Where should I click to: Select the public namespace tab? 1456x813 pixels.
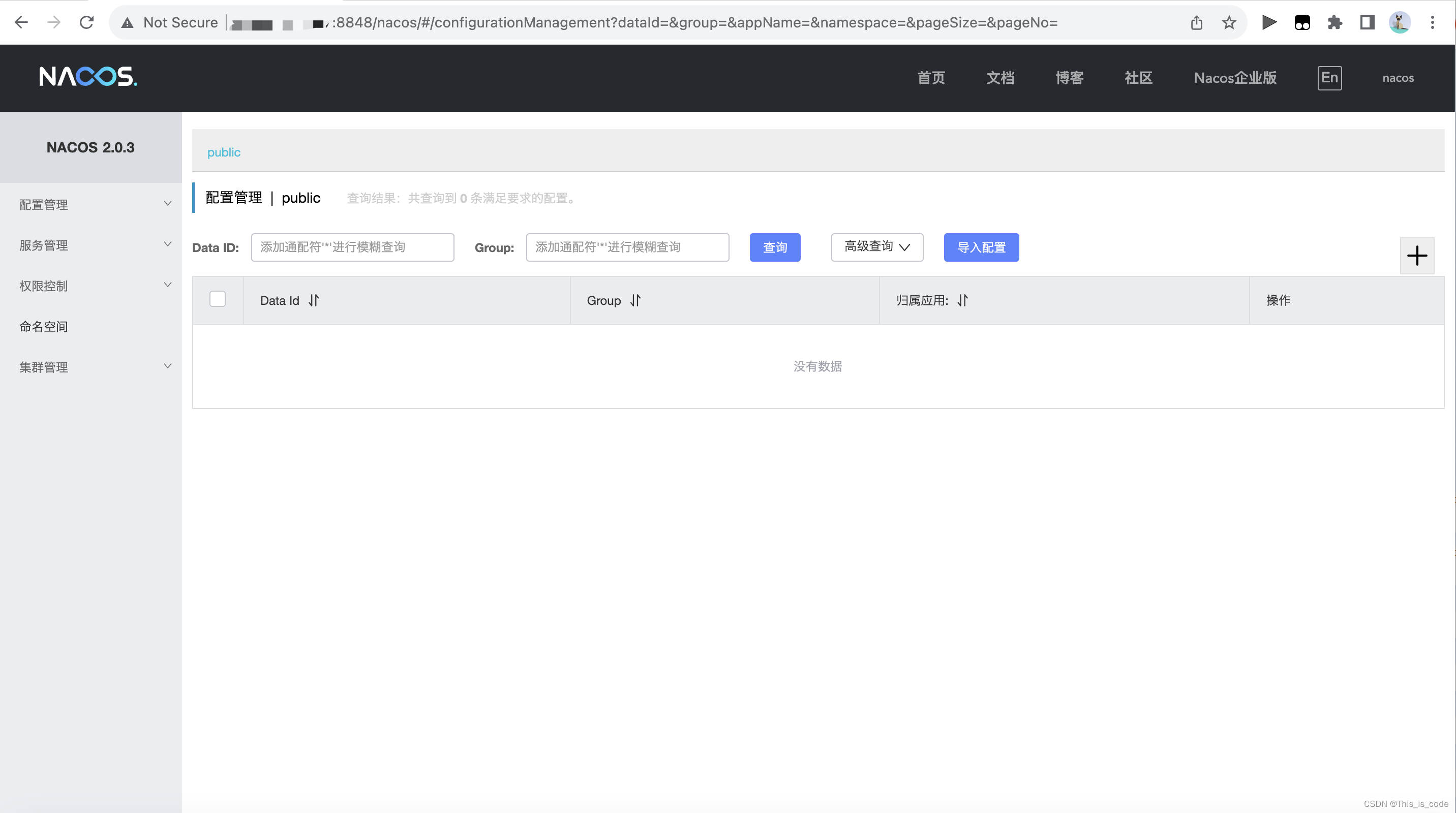point(223,152)
